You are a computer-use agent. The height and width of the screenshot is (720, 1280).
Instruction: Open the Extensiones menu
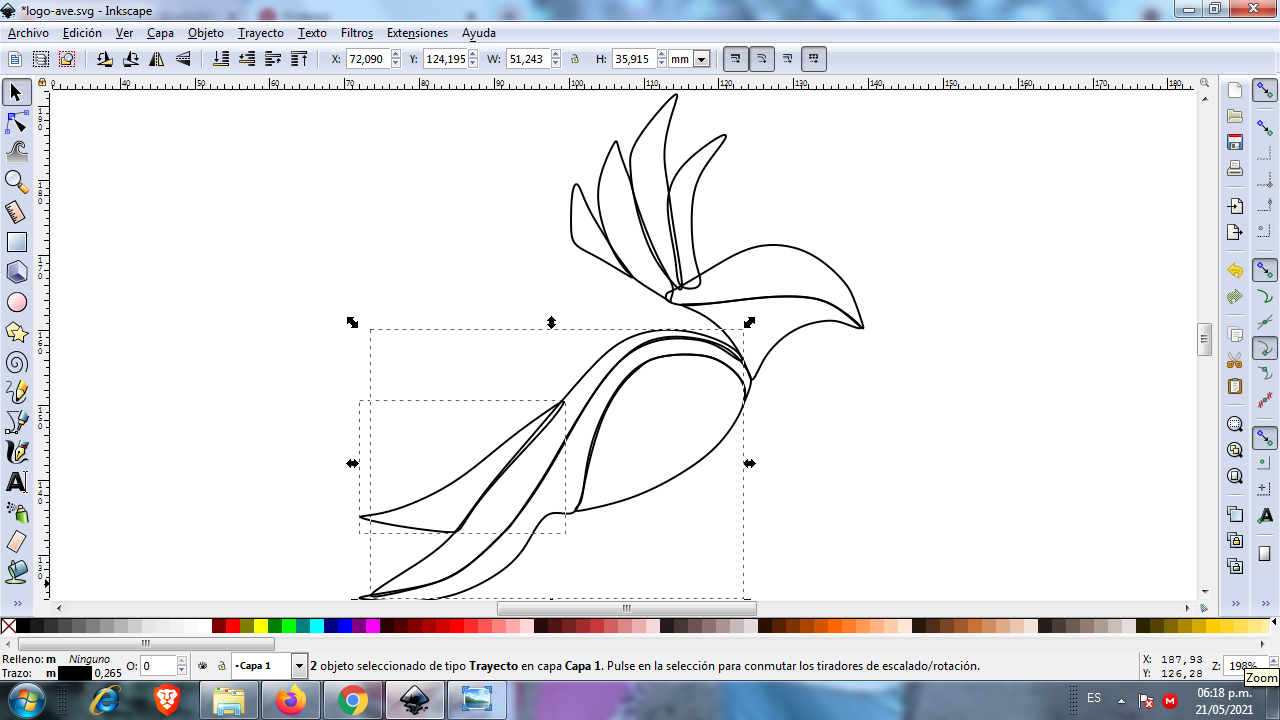point(417,33)
